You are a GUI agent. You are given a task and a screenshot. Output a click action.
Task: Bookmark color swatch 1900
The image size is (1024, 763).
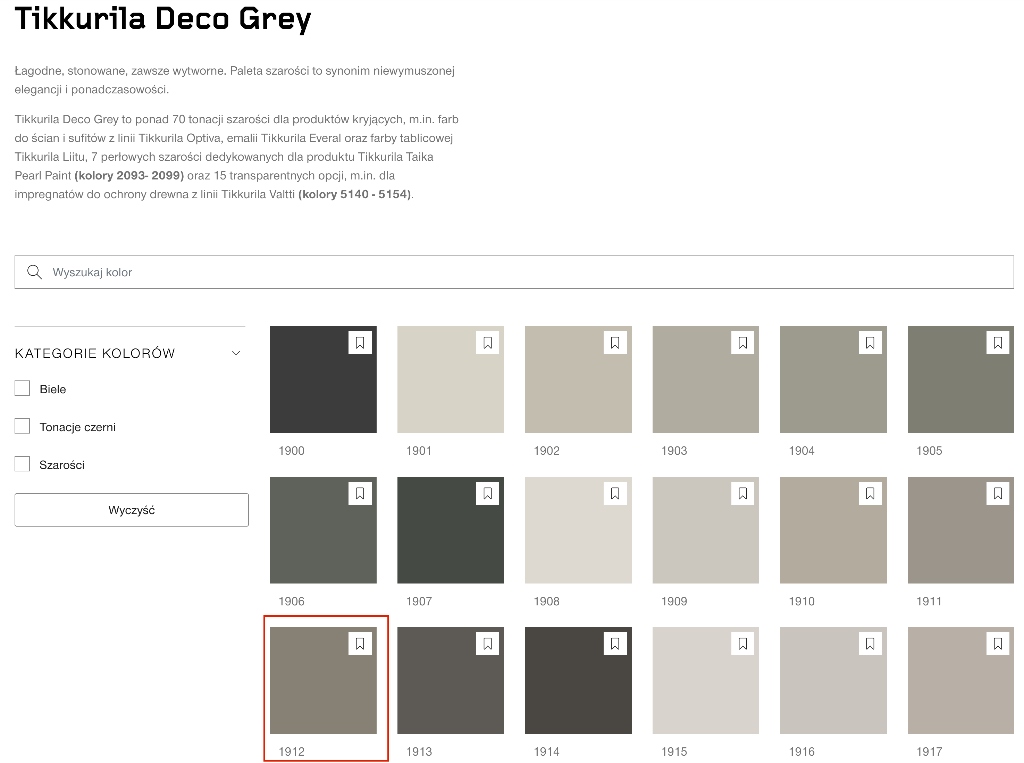(x=360, y=343)
